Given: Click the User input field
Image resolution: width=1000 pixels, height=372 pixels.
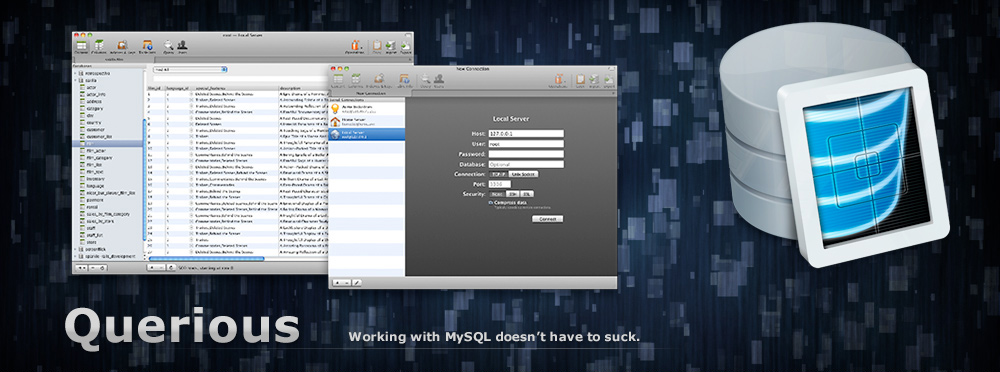Looking at the screenshot, I should click(x=526, y=144).
